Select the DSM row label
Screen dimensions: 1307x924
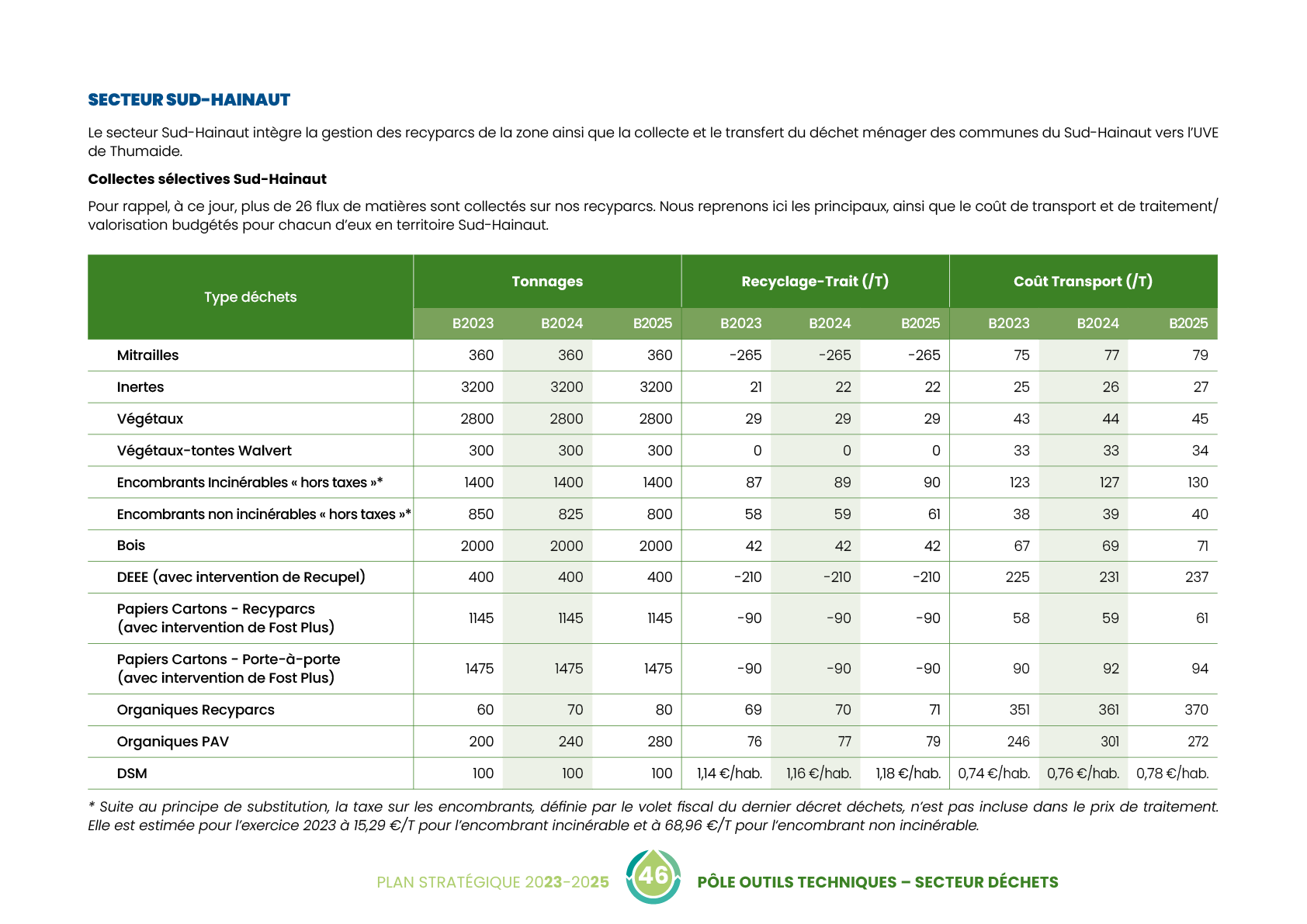click(x=132, y=773)
